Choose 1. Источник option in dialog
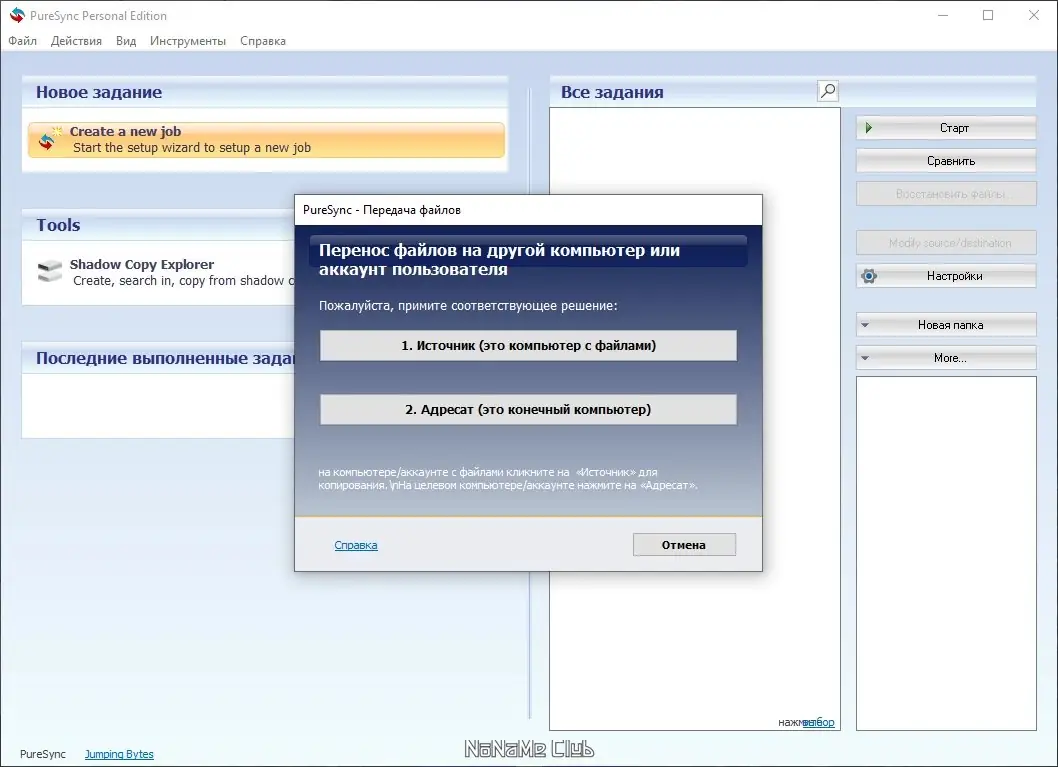This screenshot has height=767, width=1058. coord(528,345)
